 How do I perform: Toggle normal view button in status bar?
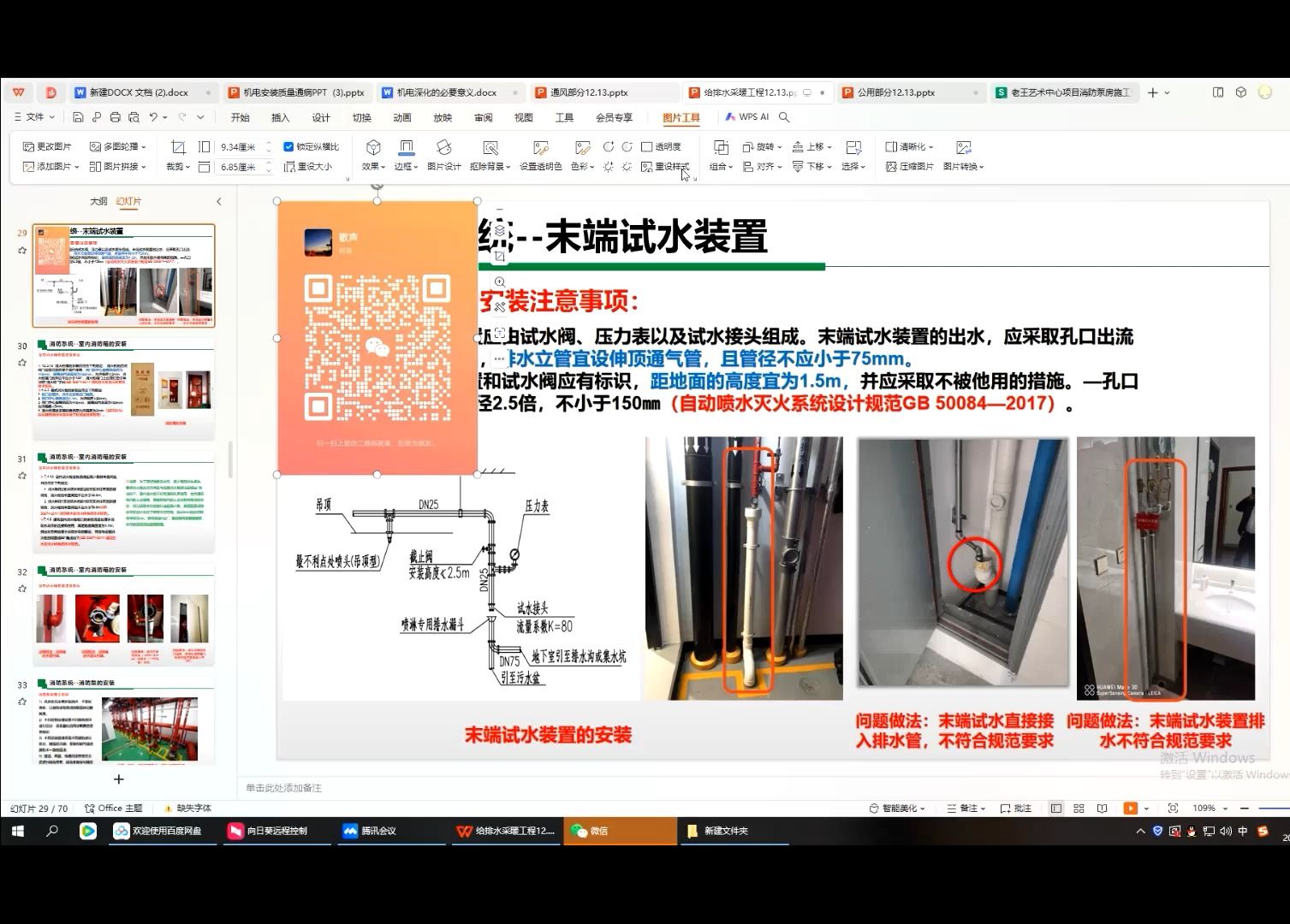1056,808
